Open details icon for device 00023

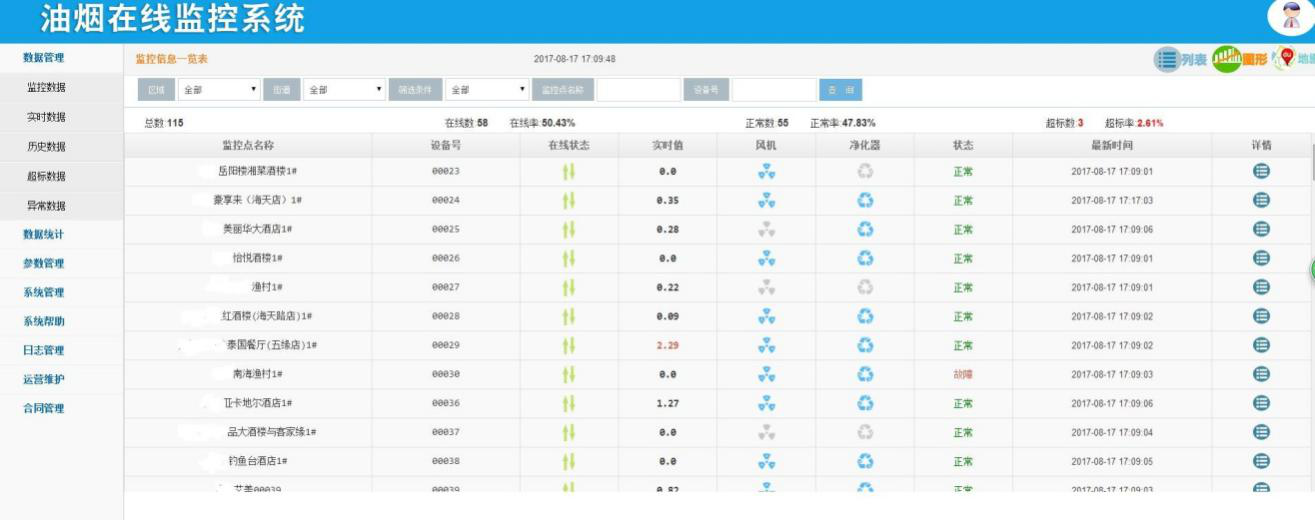(x=1261, y=171)
